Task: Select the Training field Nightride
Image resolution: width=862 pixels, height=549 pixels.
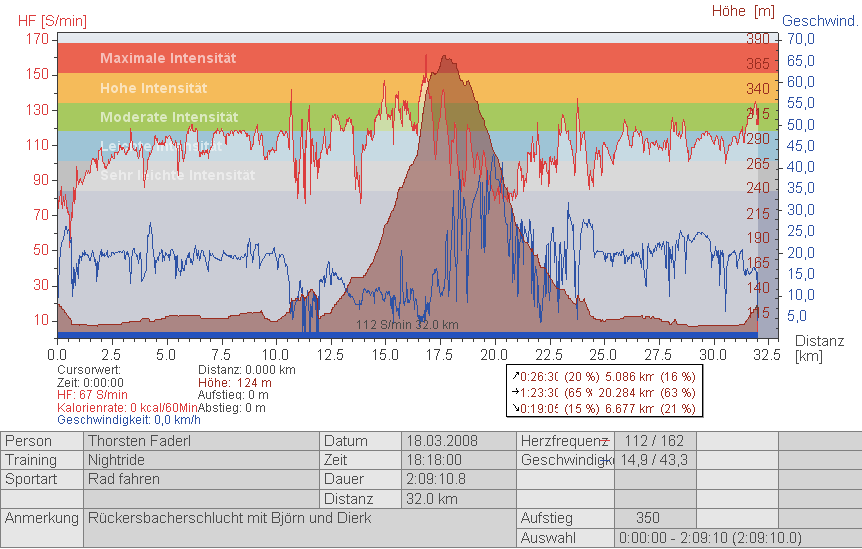Action: [116, 460]
